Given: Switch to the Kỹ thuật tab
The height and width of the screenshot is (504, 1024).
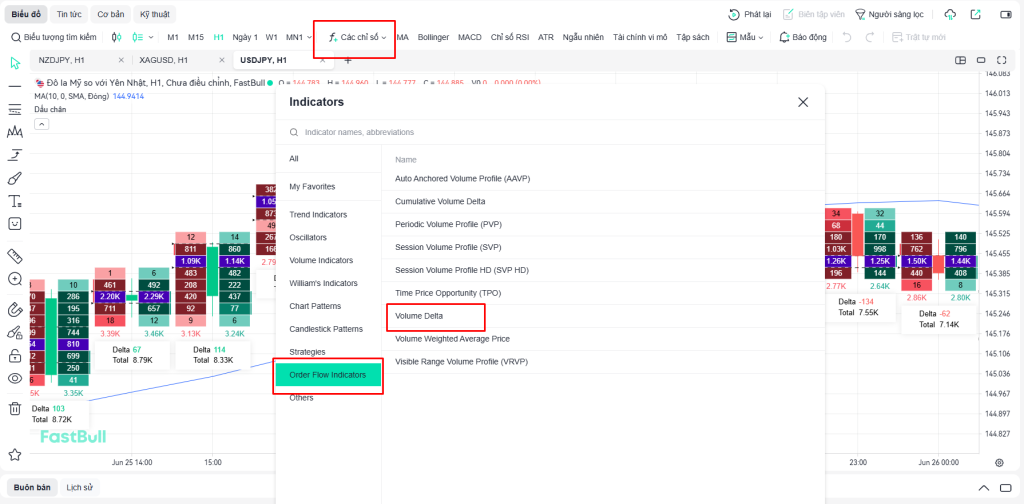Looking at the screenshot, I should coord(154,14).
